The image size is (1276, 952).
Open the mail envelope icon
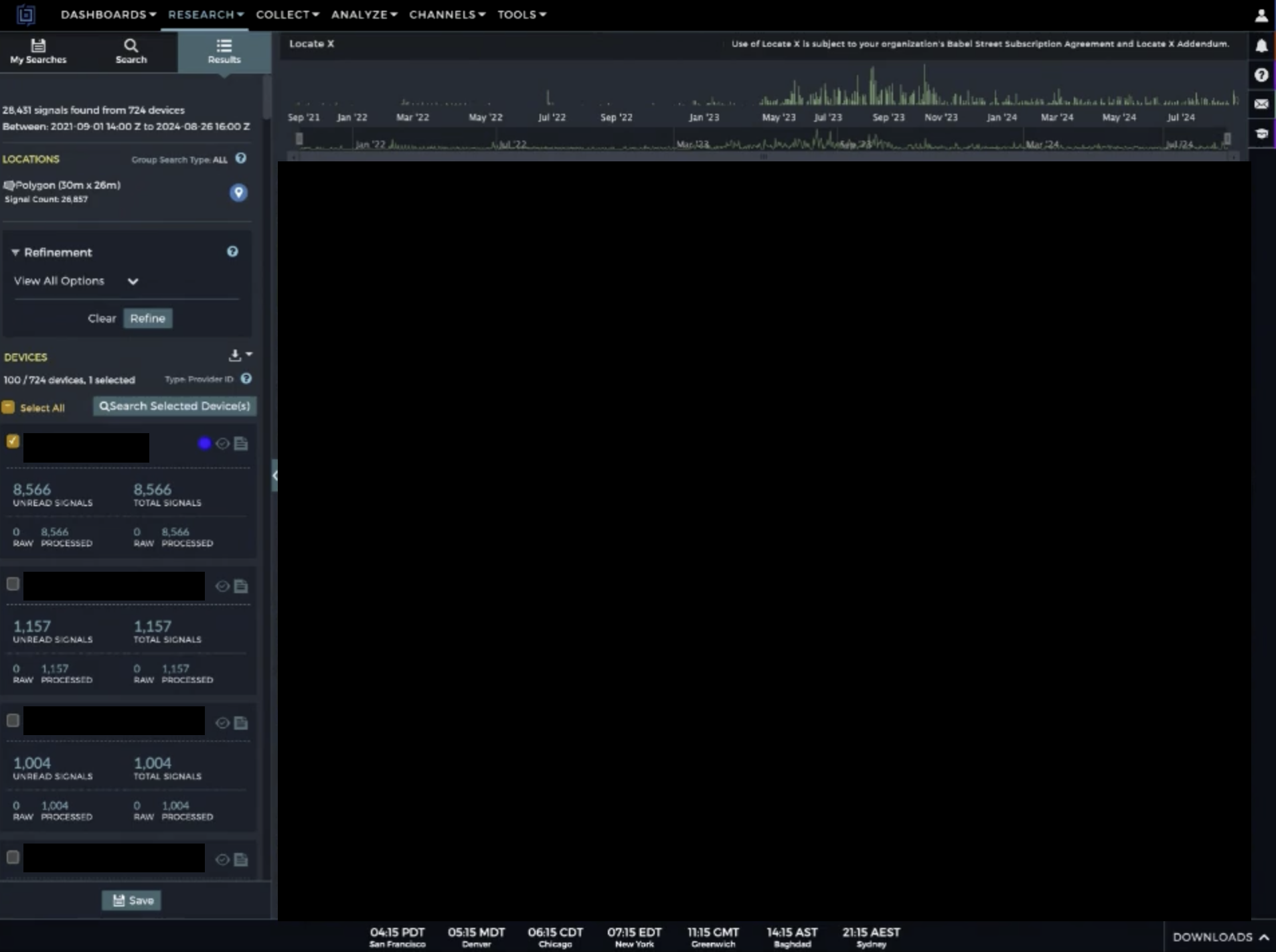click(x=1261, y=104)
